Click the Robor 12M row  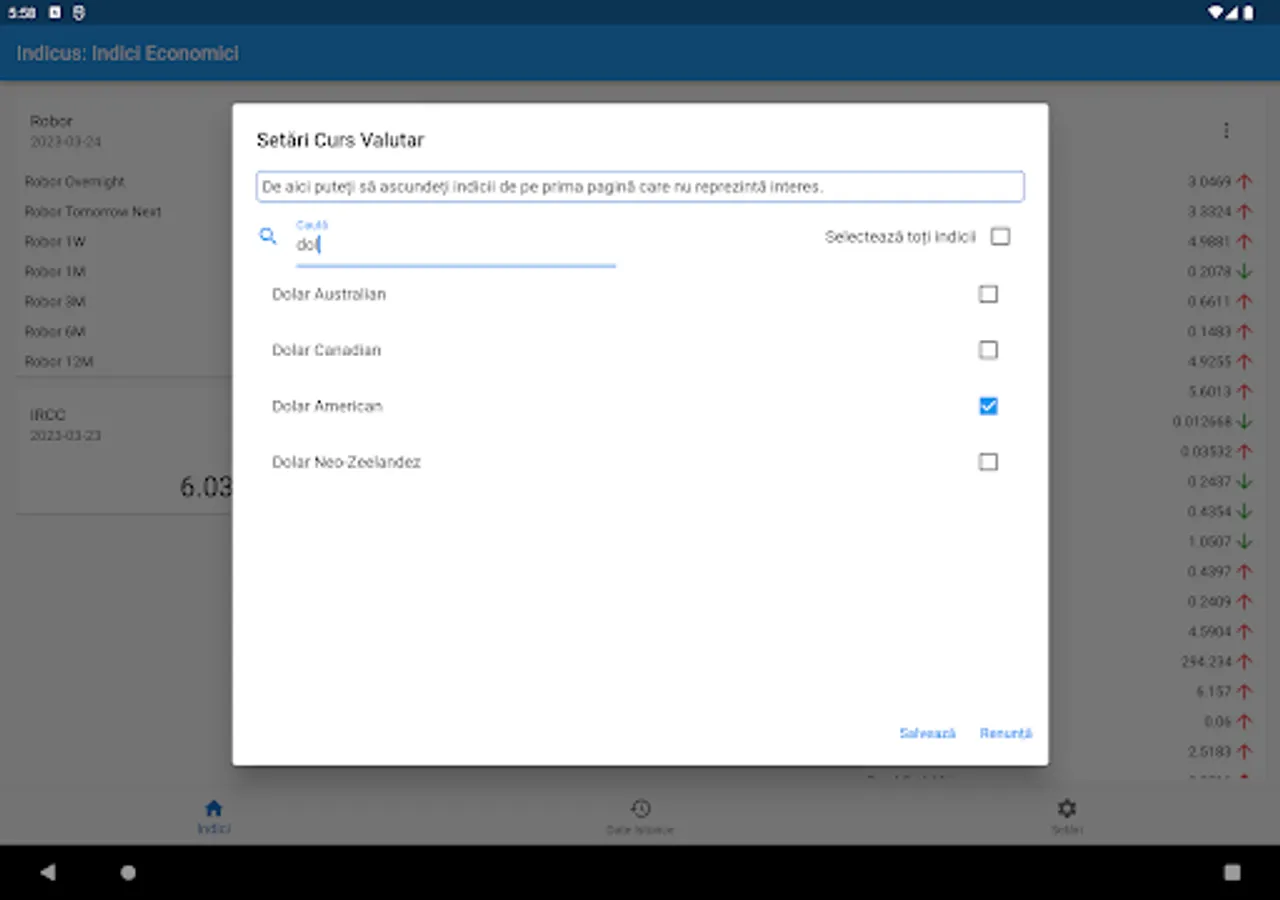tap(59, 362)
